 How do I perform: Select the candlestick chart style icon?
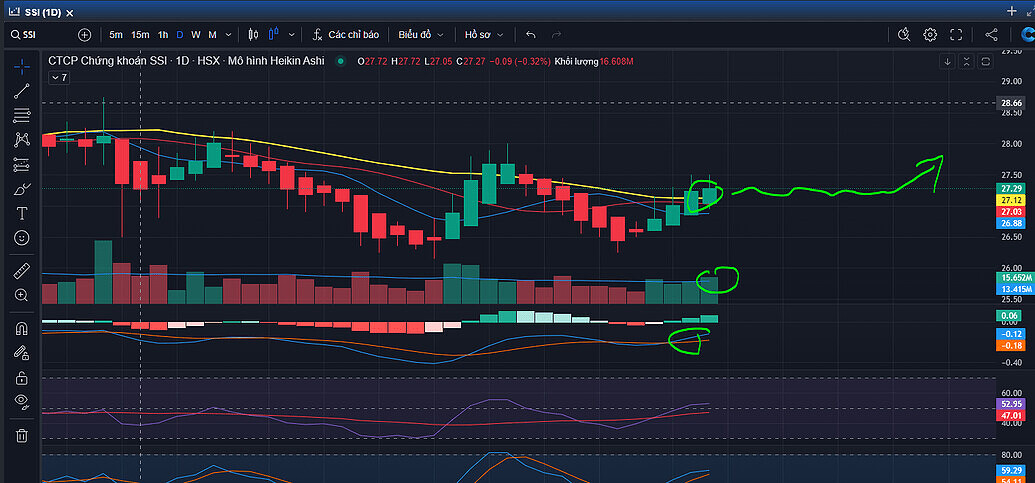tap(253, 35)
